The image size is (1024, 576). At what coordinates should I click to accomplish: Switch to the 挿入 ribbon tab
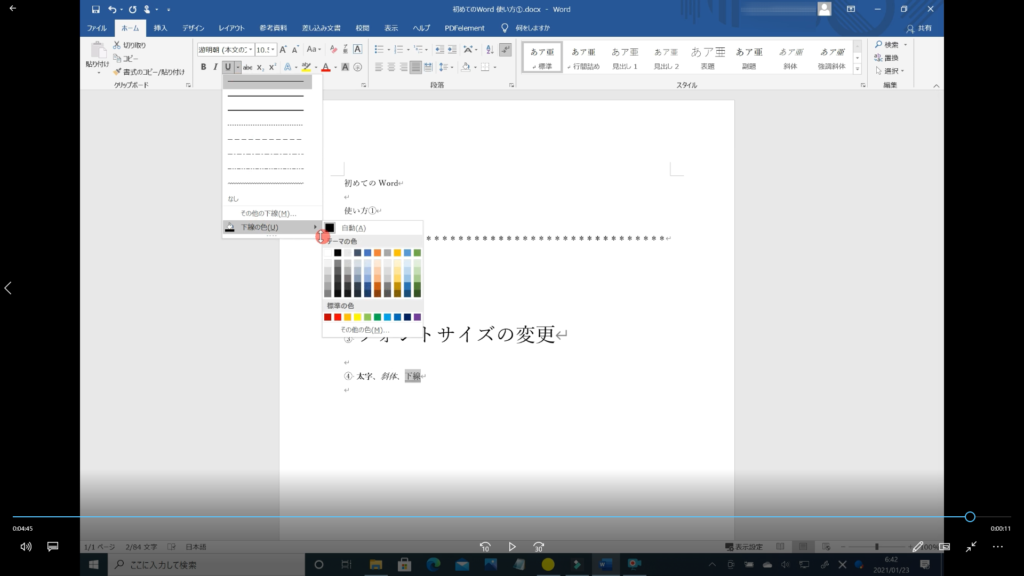pyautogui.click(x=160, y=28)
